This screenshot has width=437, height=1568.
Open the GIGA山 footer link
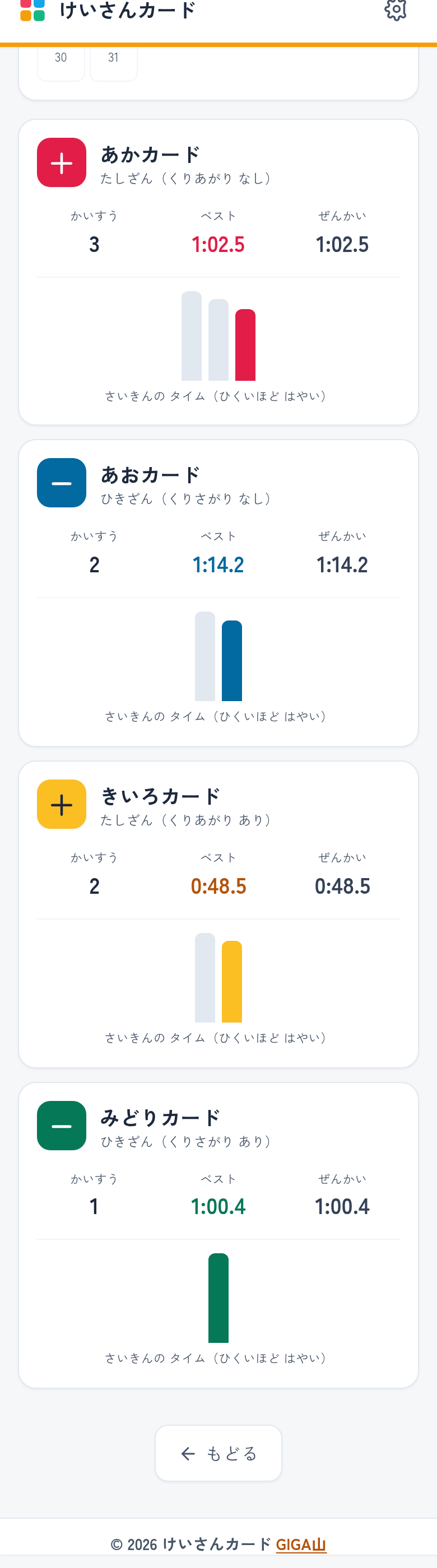coord(301,1544)
